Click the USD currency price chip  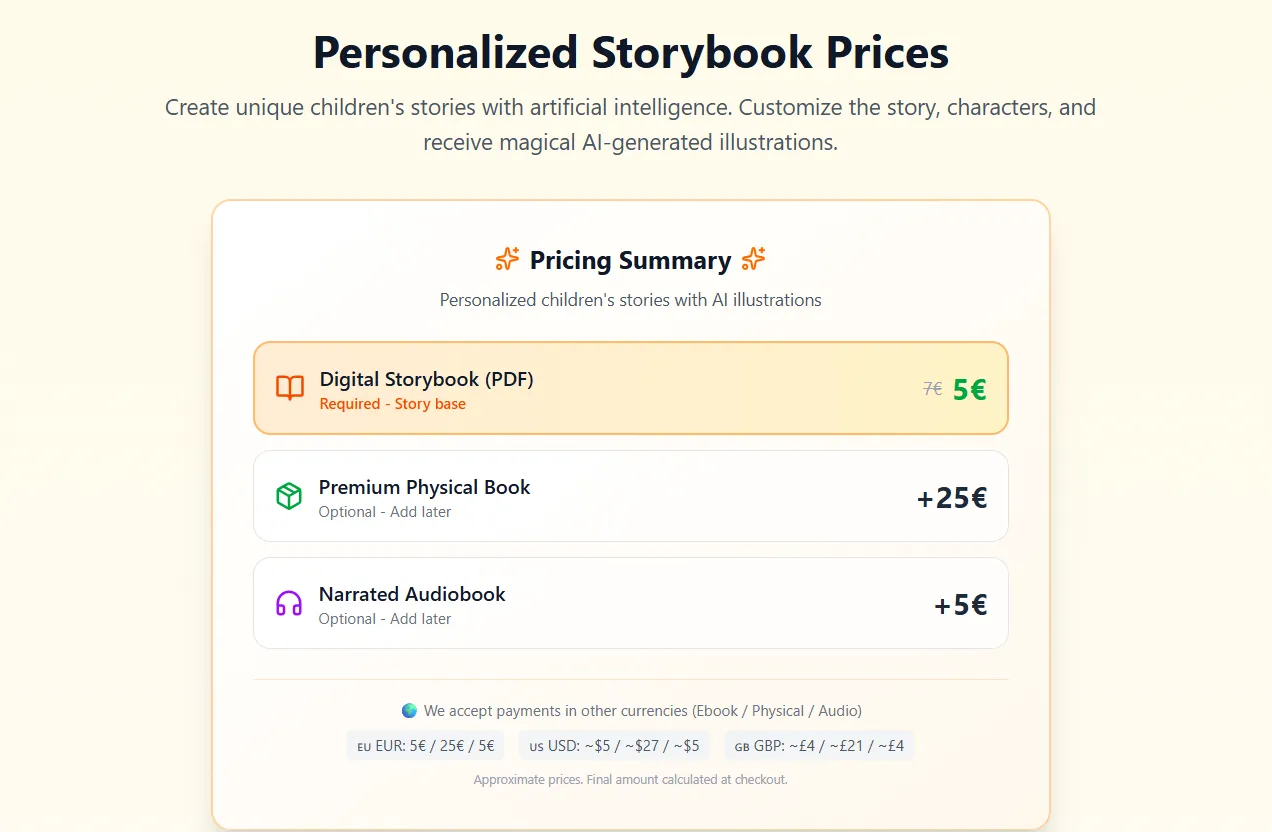[x=613, y=746]
